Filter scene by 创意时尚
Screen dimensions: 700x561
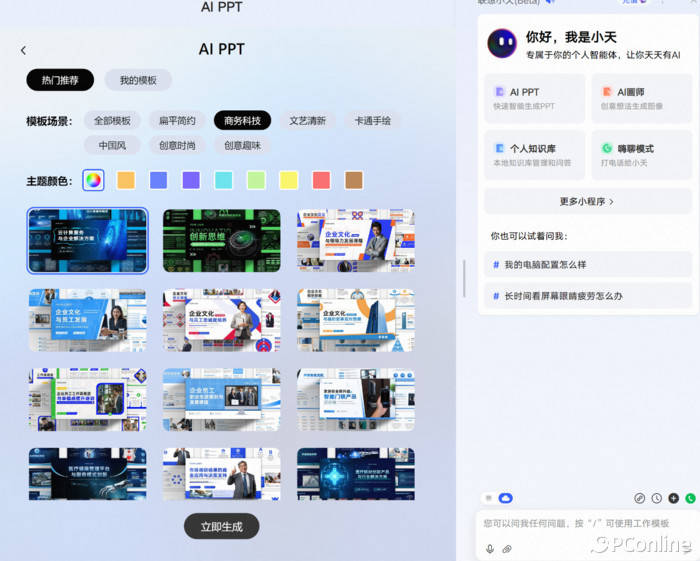[177, 145]
